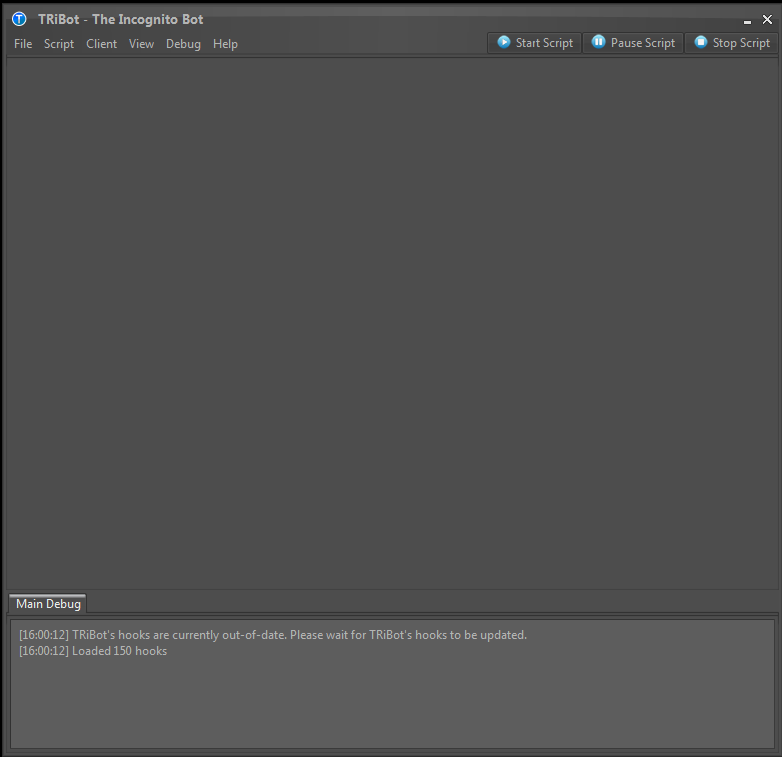Click the Start Script button
The width and height of the screenshot is (782, 757).
pos(534,43)
